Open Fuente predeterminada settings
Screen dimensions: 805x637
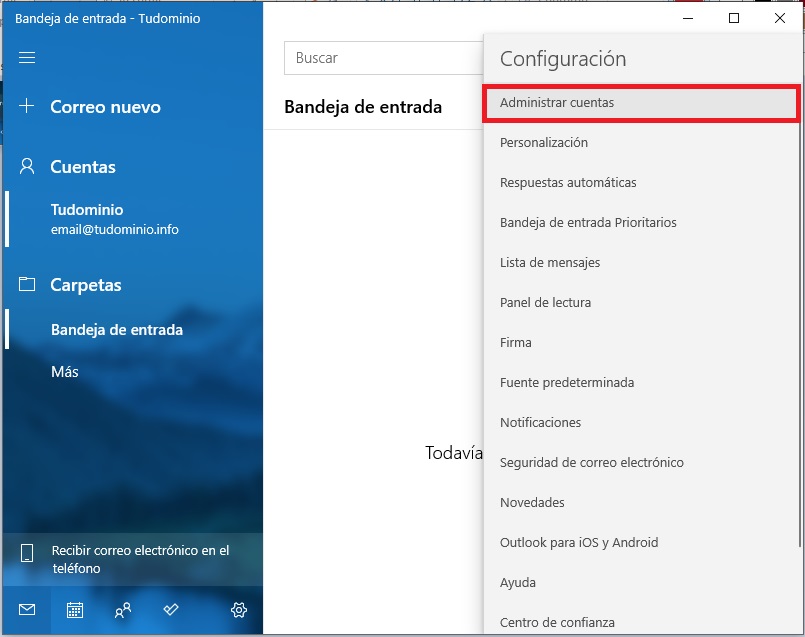641,383
